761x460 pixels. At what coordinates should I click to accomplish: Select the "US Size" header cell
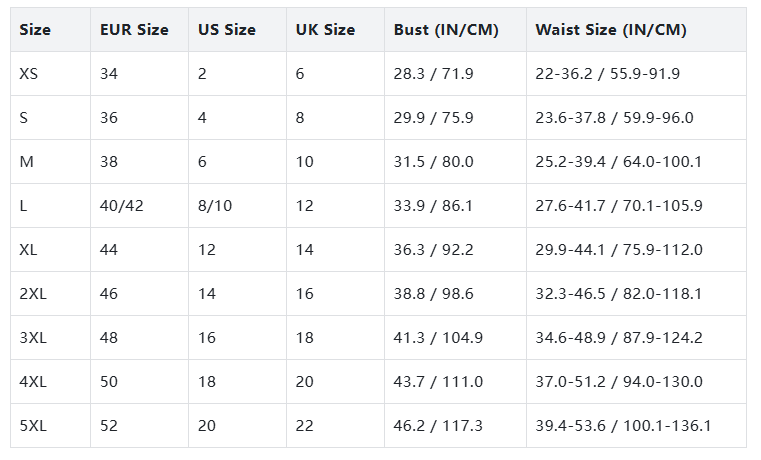(x=226, y=30)
